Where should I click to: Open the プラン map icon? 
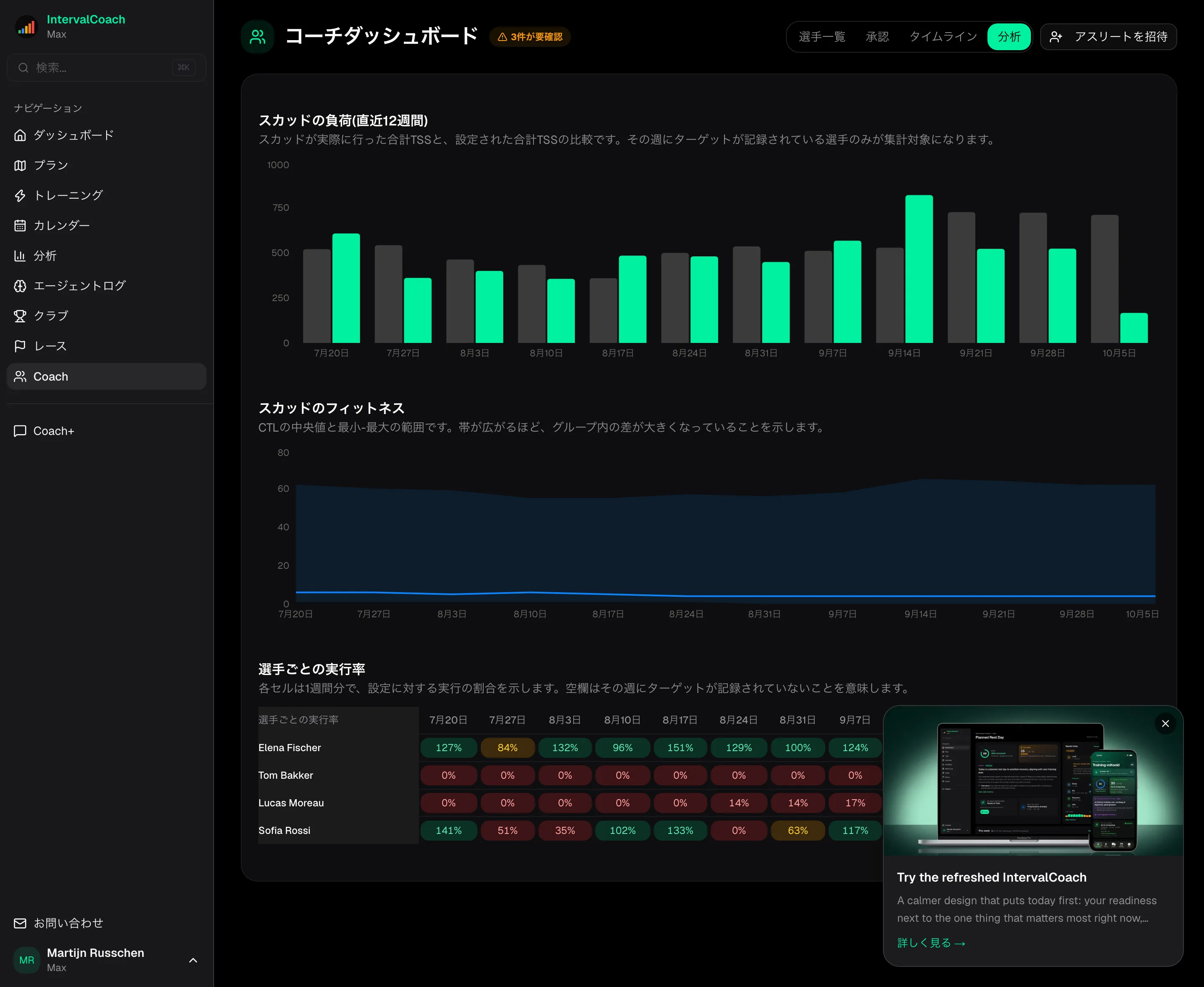(20, 166)
